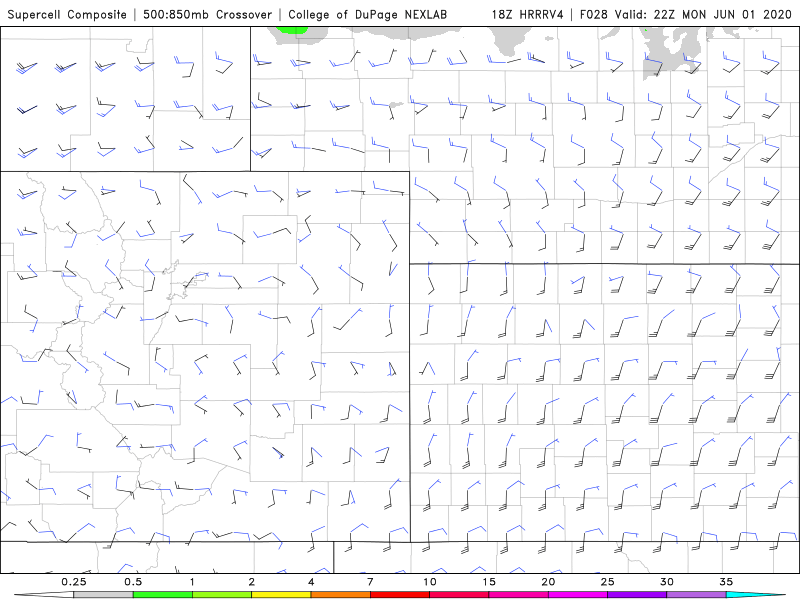Click the '15' legend label
This screenshot has height=600, width=800.
pos(489,582)
